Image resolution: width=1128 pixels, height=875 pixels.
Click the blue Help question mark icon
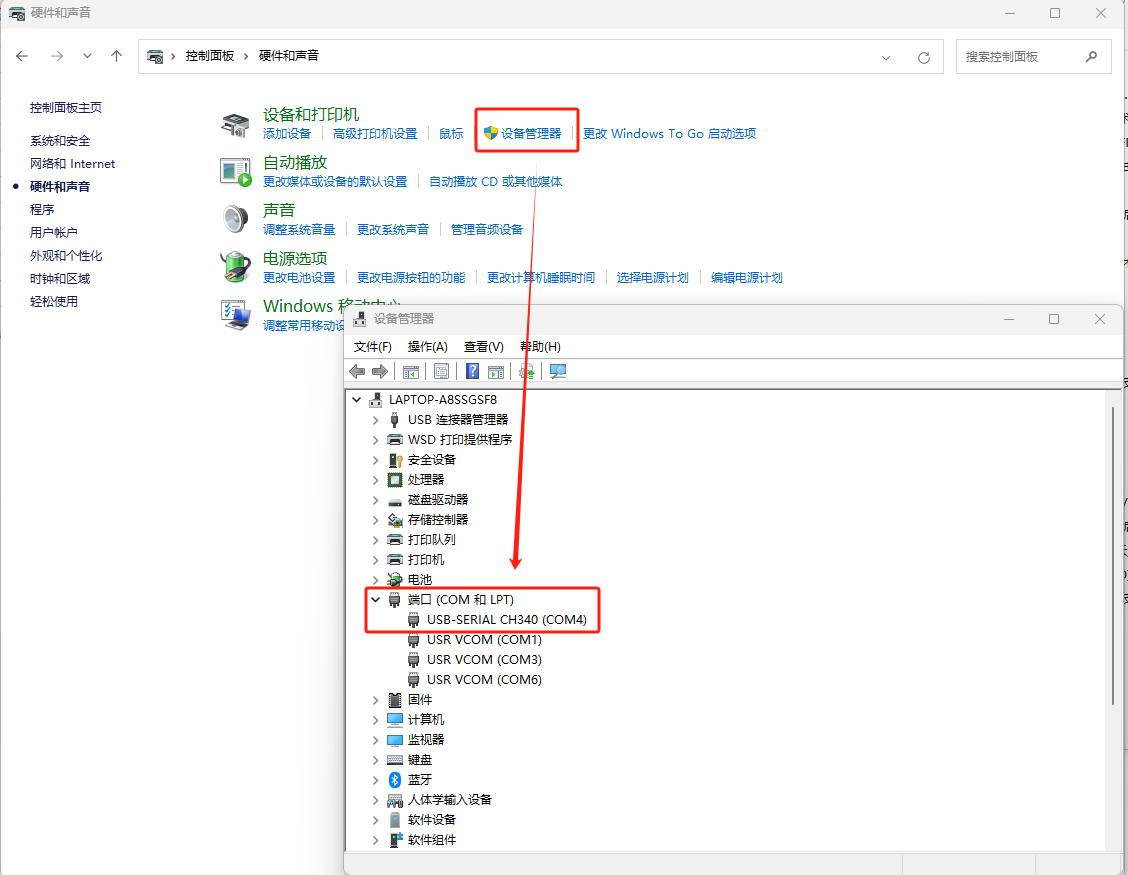click(473, 371)
